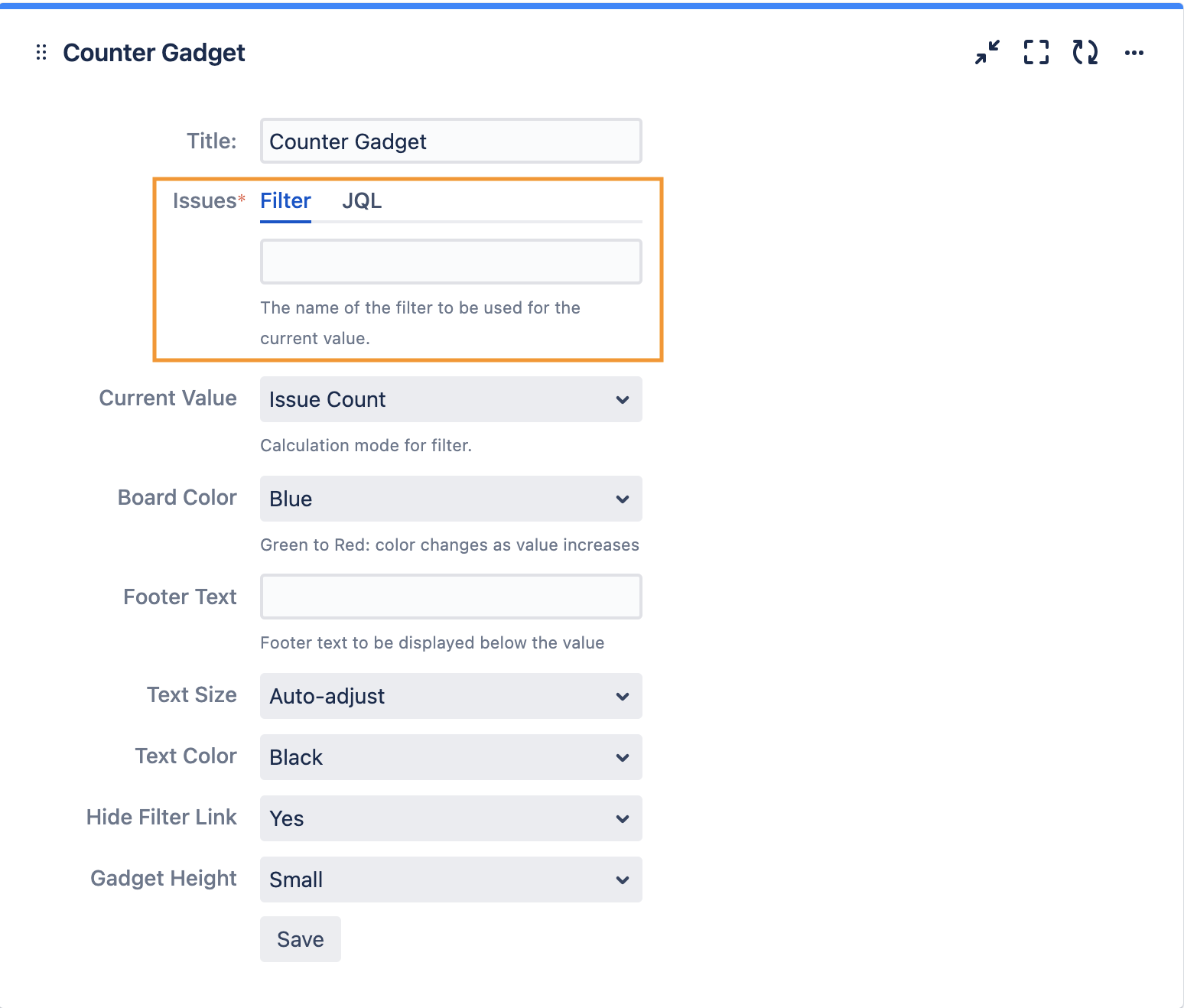Minimize the Counter Gadget panel
This screenshot has height=1008, width=1184.
pos(987,52)
